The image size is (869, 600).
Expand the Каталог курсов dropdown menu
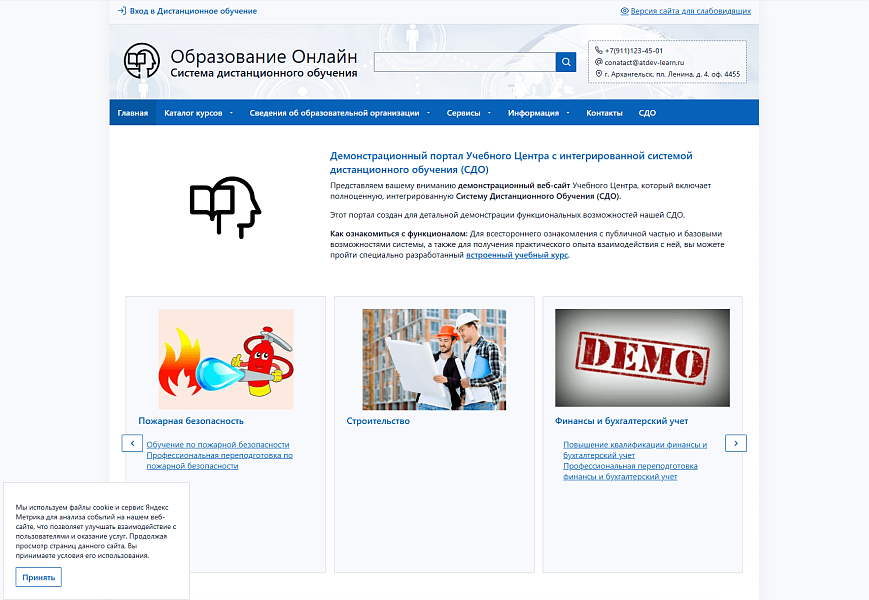coord(198,113)
